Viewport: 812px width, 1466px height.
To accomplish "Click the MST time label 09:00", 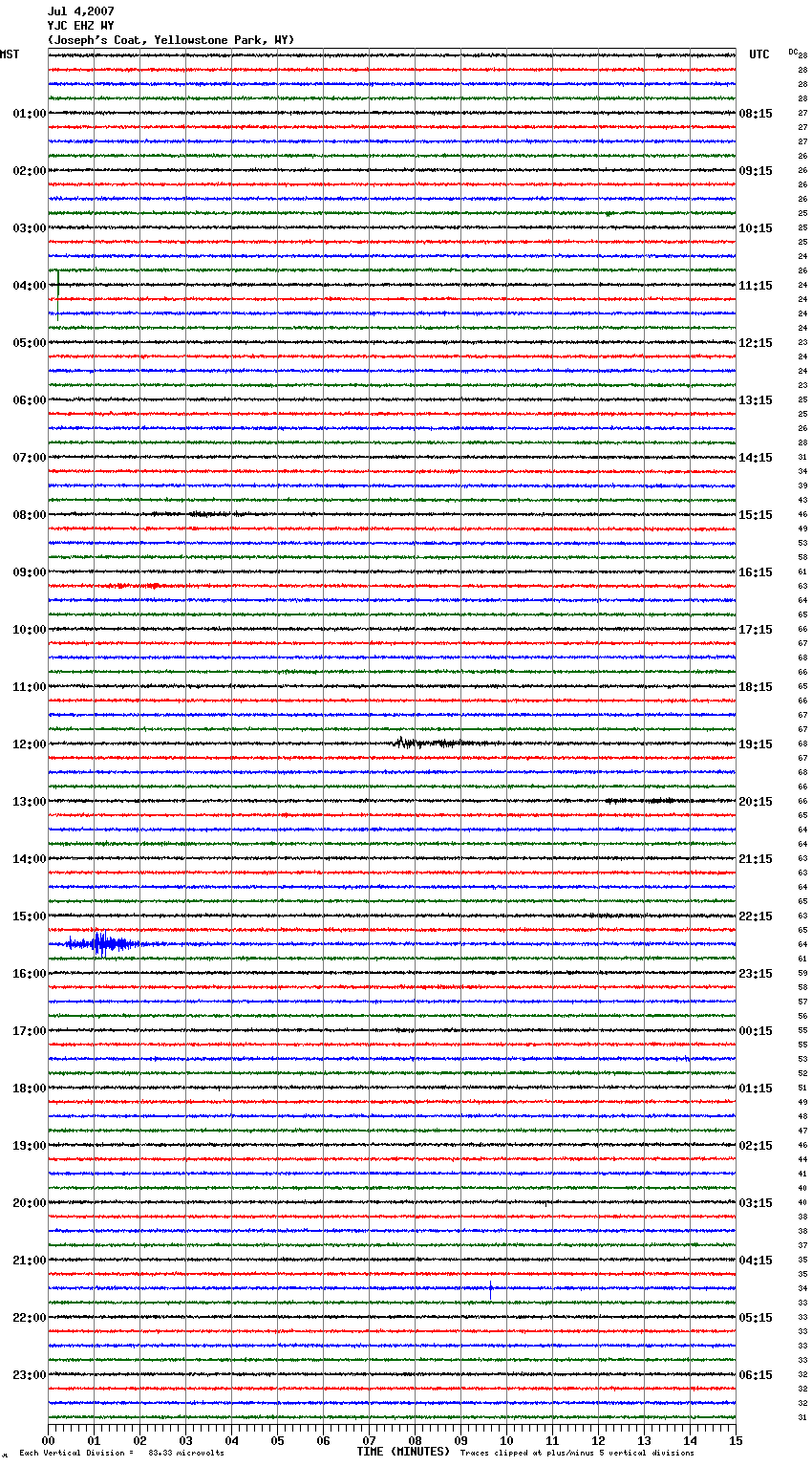I will tap(30, 572).
